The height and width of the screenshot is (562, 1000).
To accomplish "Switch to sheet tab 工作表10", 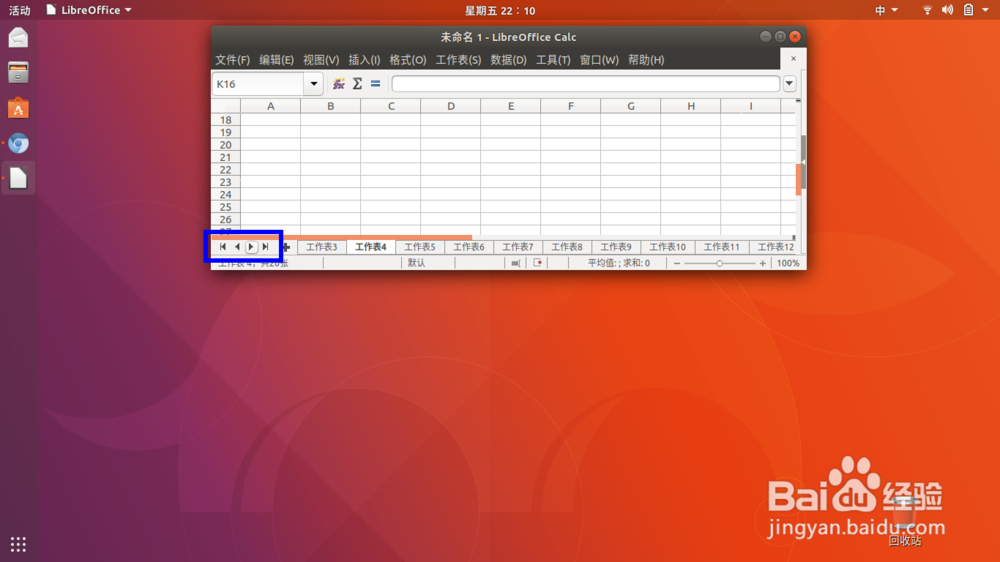I will click(668, 247).
